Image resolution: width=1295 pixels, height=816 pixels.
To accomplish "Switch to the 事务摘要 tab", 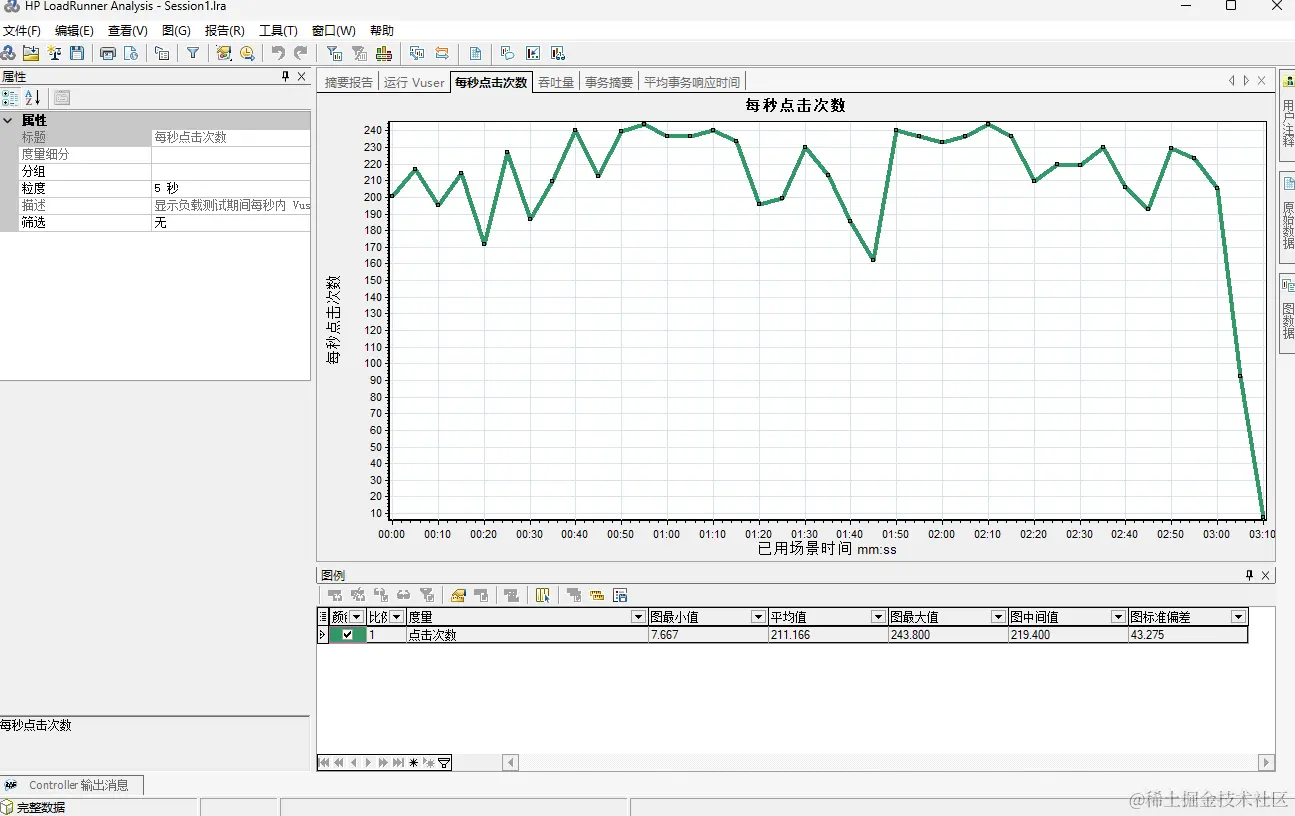I will click(609, 82).
